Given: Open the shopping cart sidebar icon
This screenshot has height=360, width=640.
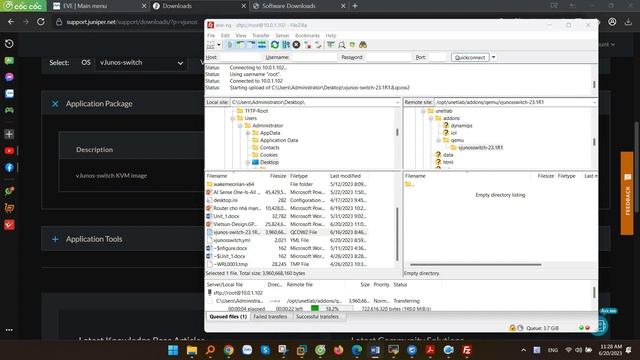Looking at the screenshot, I should tap(9, 208).
